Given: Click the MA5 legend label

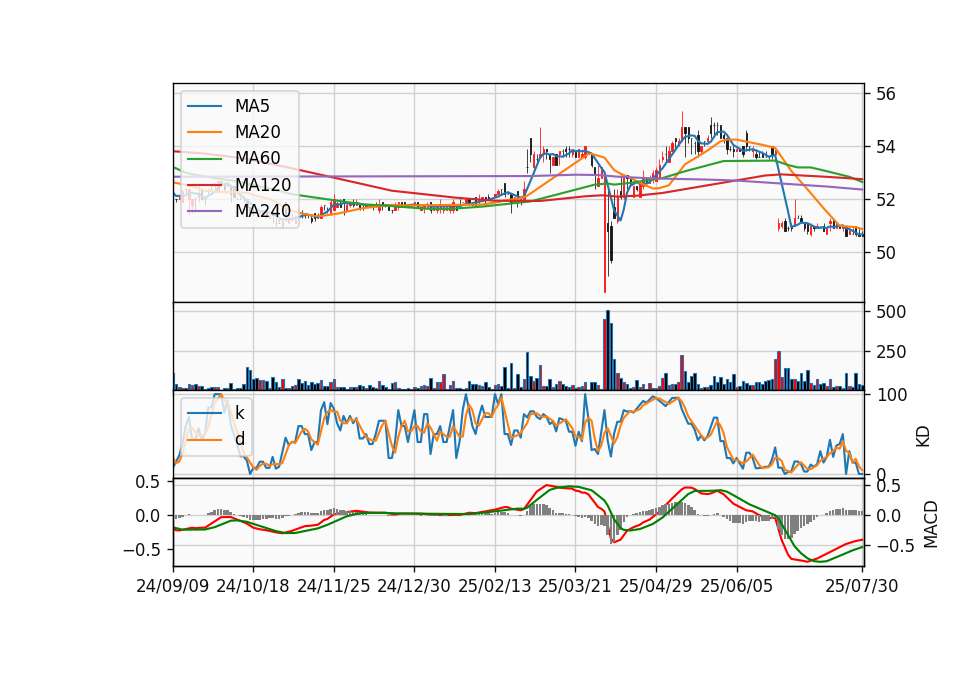Looking at the screenshot, I should tap(252, 106).
